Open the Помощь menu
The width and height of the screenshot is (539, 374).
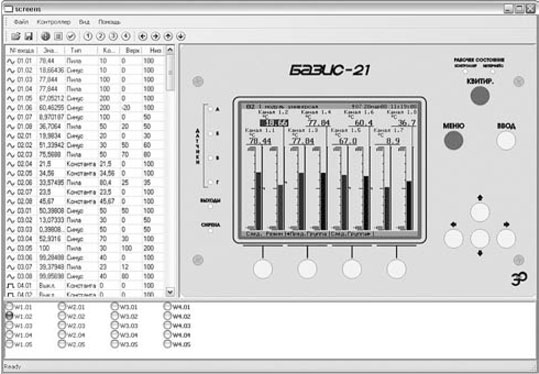pyautogui.click(x=110, y=22)
